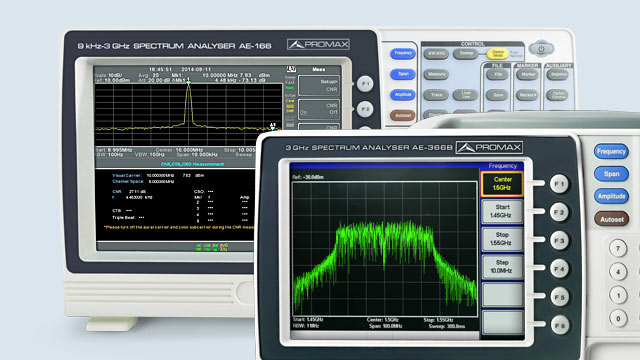
Task: Click the blue Span button on the AE-366B
Action: click(611, 174)
